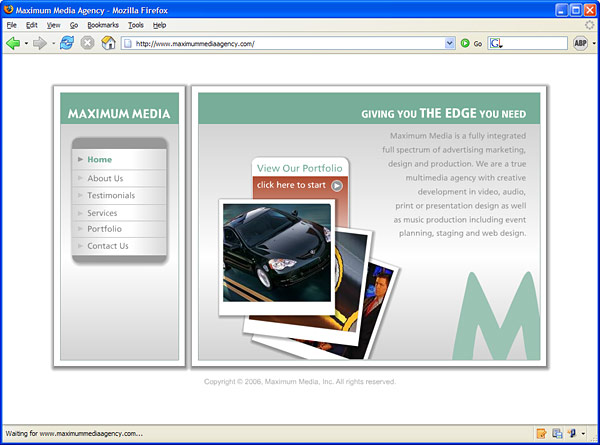Click the black car photo thumbnail
The image size is (600, 445).
pos(277,253)
